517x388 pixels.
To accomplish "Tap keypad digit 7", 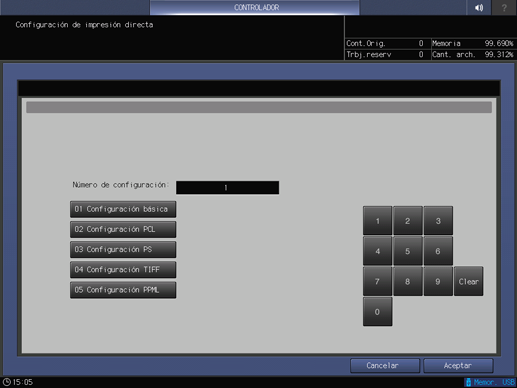I will [377, 281].
